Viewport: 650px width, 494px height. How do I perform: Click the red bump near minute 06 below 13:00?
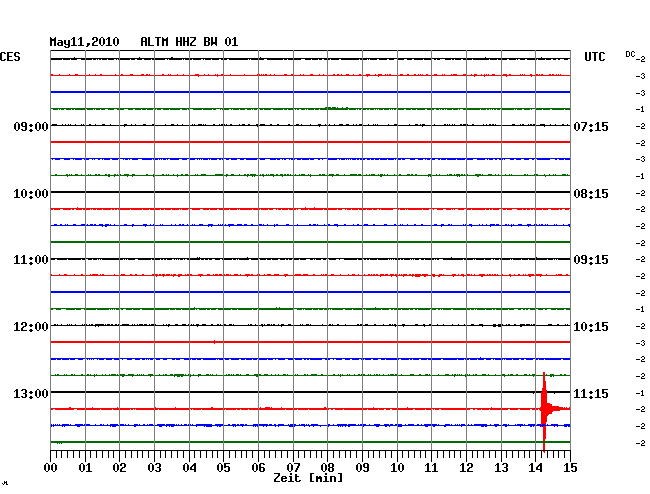point(268,408)
